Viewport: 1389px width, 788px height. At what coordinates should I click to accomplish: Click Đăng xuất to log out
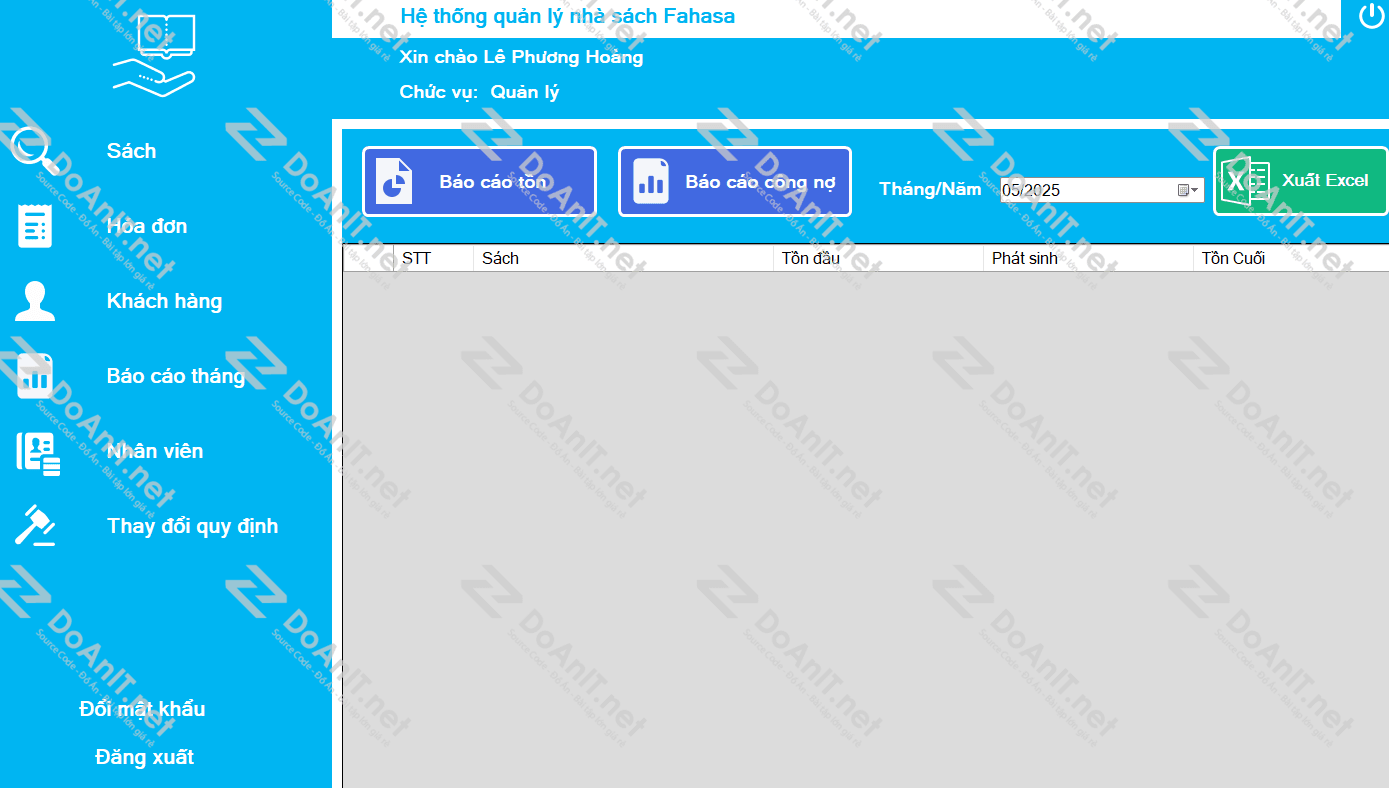pos(145,757)
